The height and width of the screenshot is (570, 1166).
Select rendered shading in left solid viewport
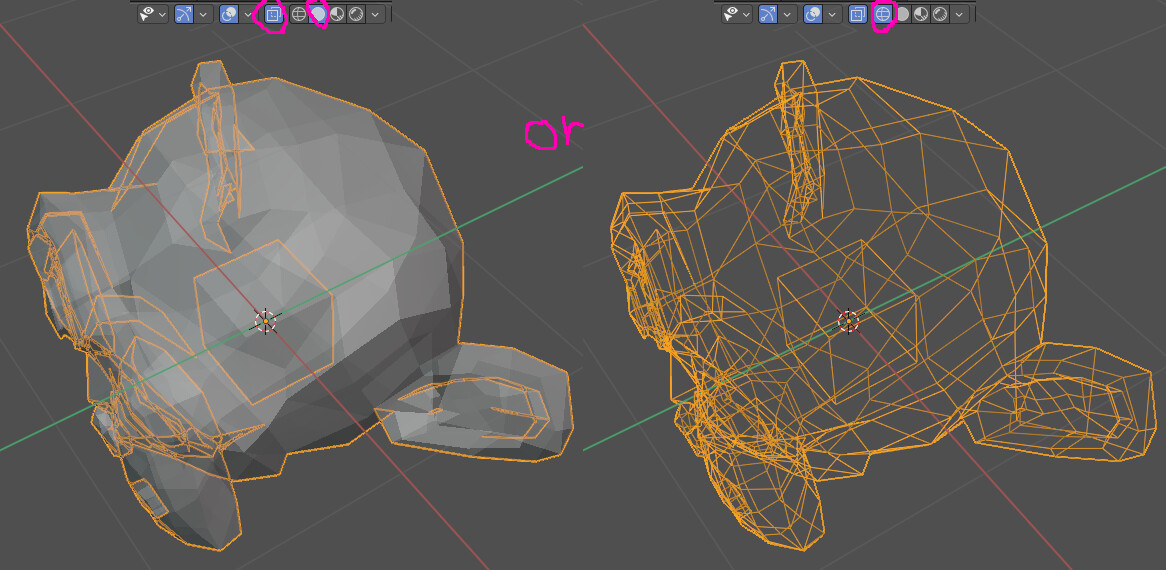[x=356, y=14]
